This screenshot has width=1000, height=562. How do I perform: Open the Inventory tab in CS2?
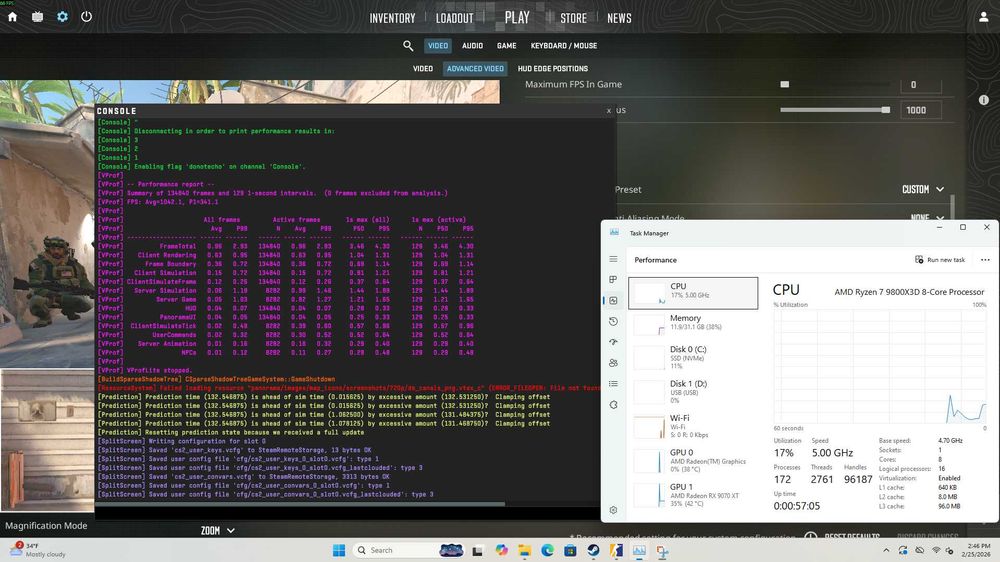pyautogui.click(x=392, y=18)
